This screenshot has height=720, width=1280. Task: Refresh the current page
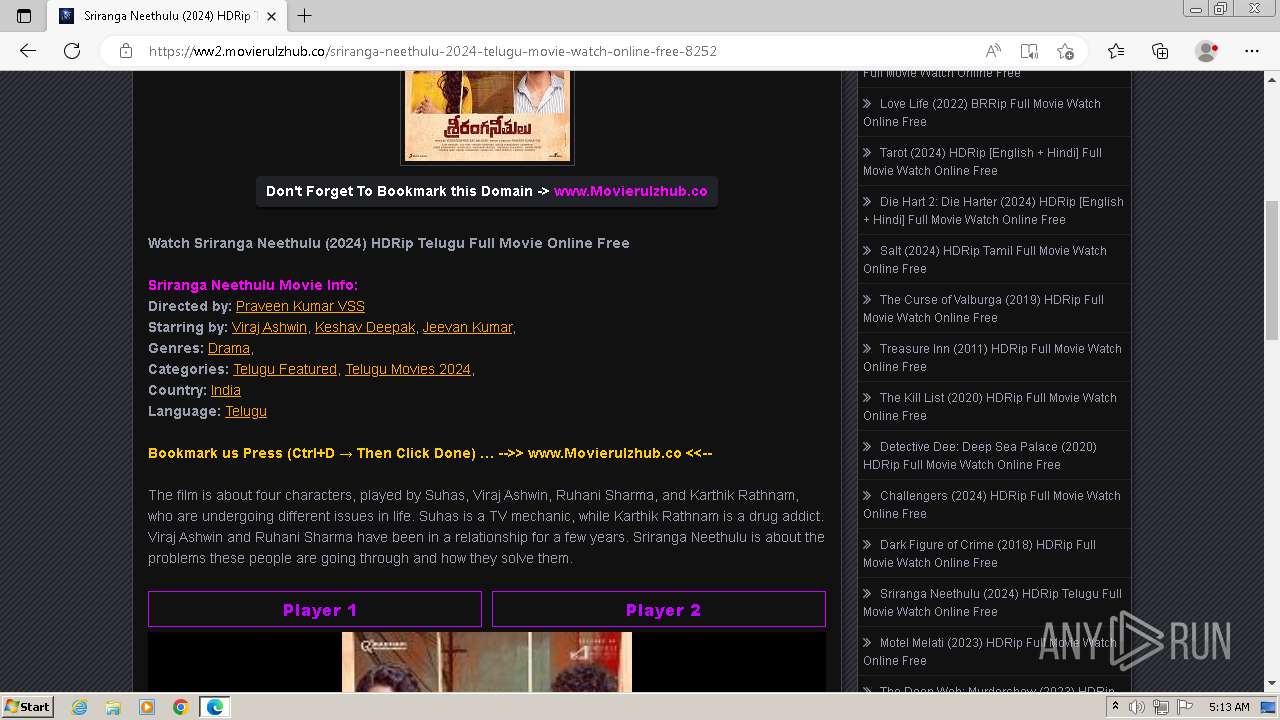(71, 51)
